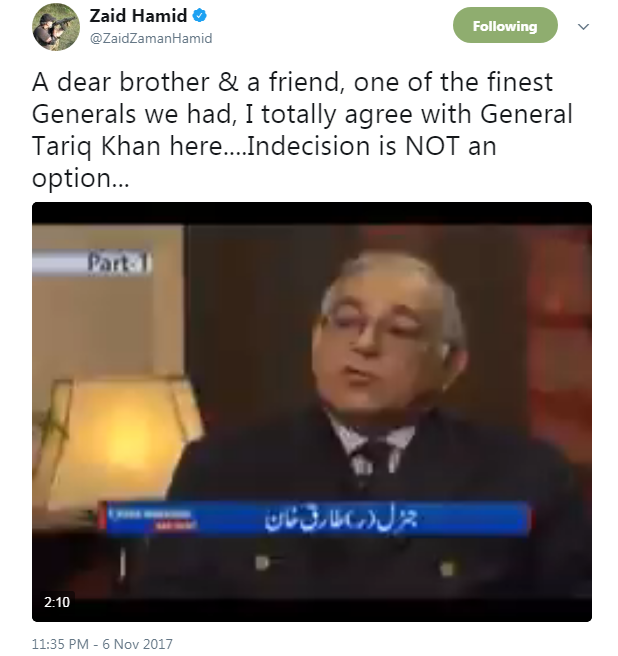Click the tweet's first line about dear brother
The width and height of the screenshot is (618, 656).
click(292, 82)
